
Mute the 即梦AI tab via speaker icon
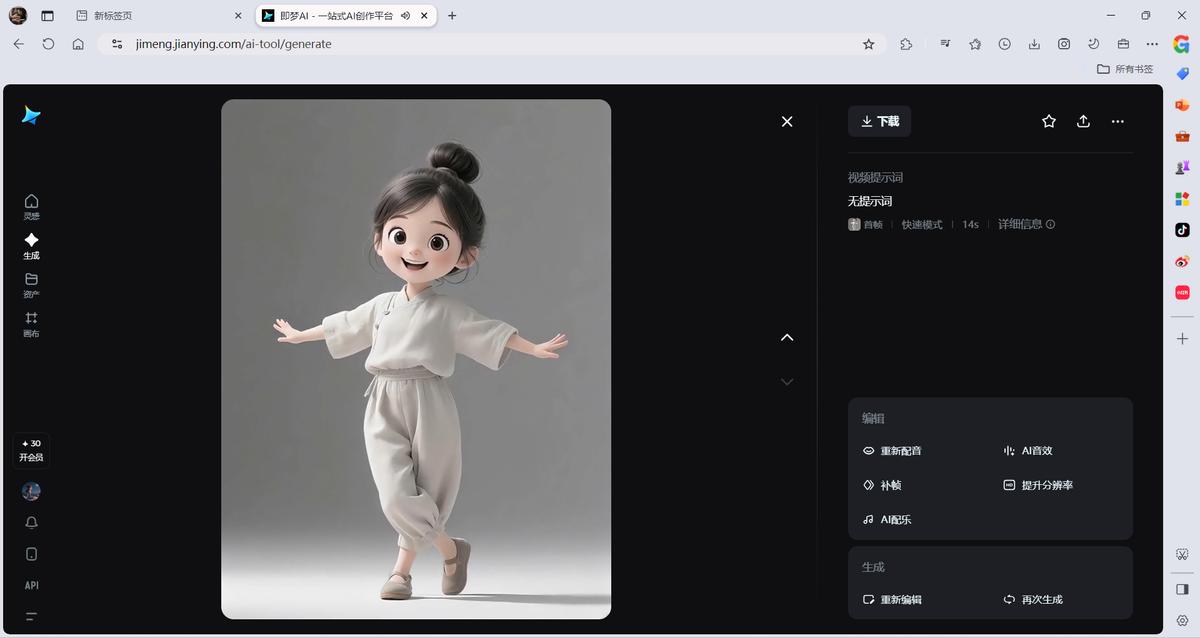tap(406, 16)
